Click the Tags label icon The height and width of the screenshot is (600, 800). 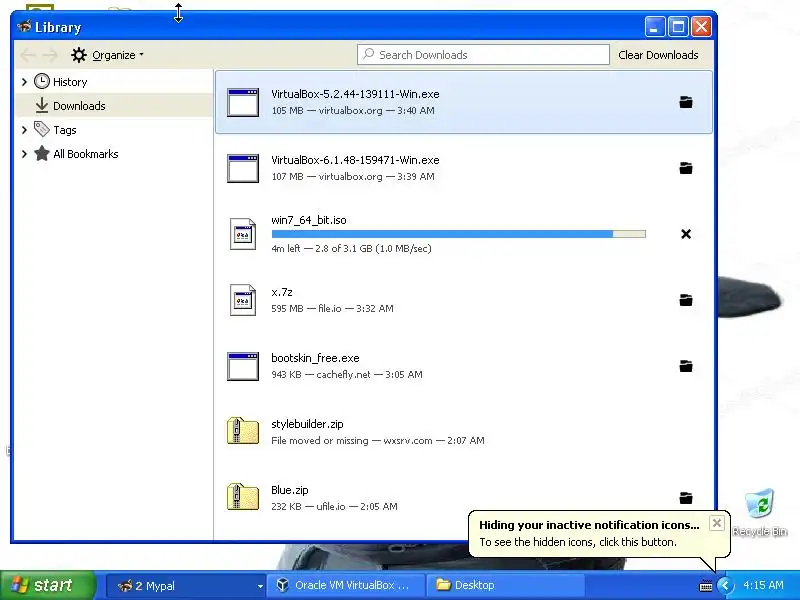point(42,130)
